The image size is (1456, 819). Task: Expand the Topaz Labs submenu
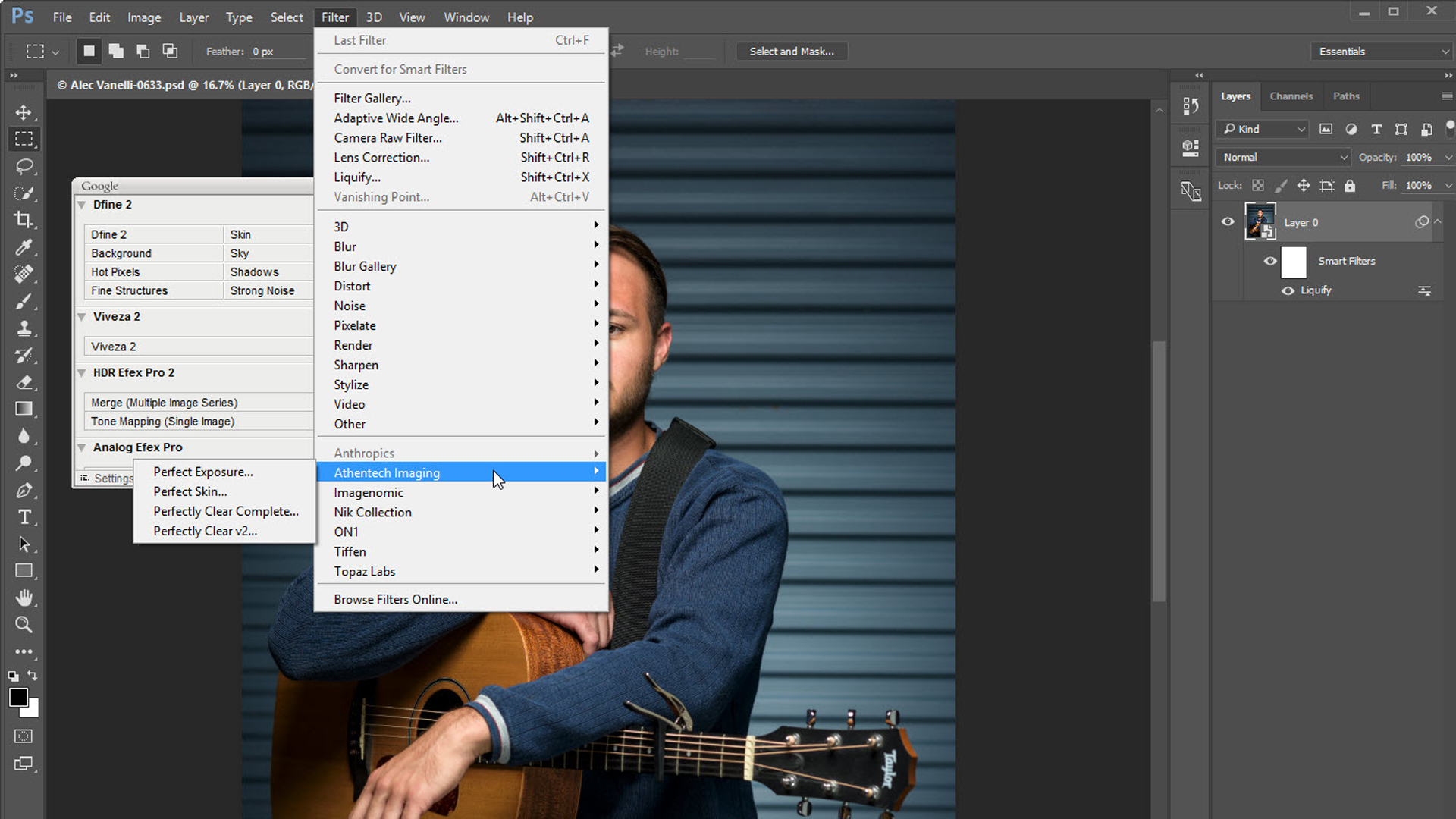(x=364, y=571)
